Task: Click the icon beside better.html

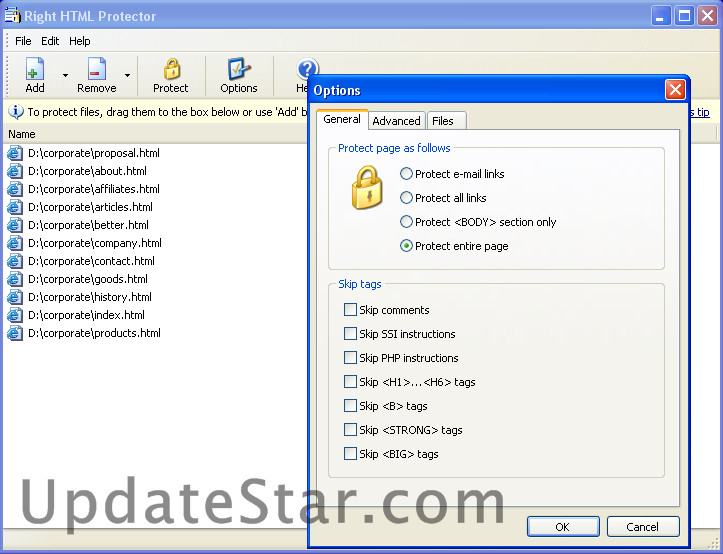Action: 15,225
